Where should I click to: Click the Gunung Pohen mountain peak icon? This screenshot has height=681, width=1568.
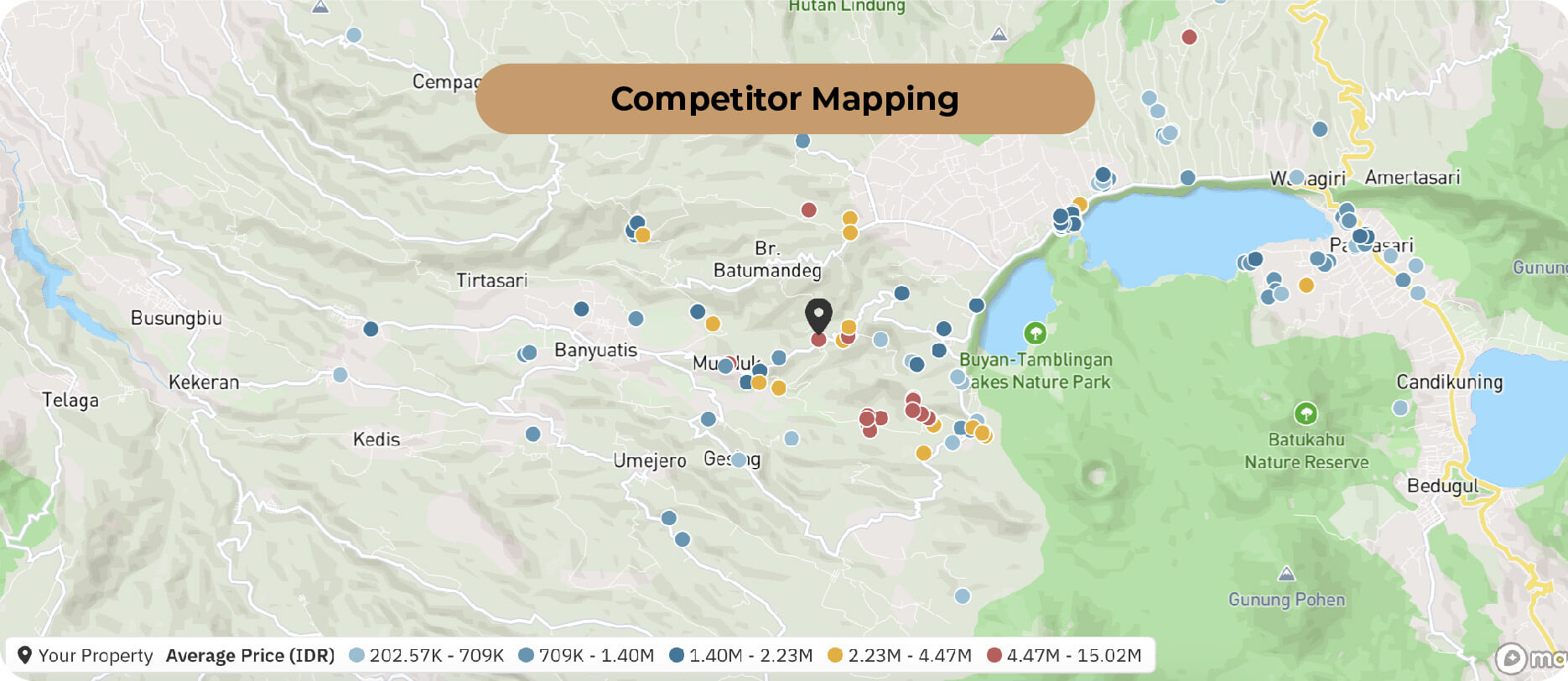pyautogui.click(x=1286, y=574)
